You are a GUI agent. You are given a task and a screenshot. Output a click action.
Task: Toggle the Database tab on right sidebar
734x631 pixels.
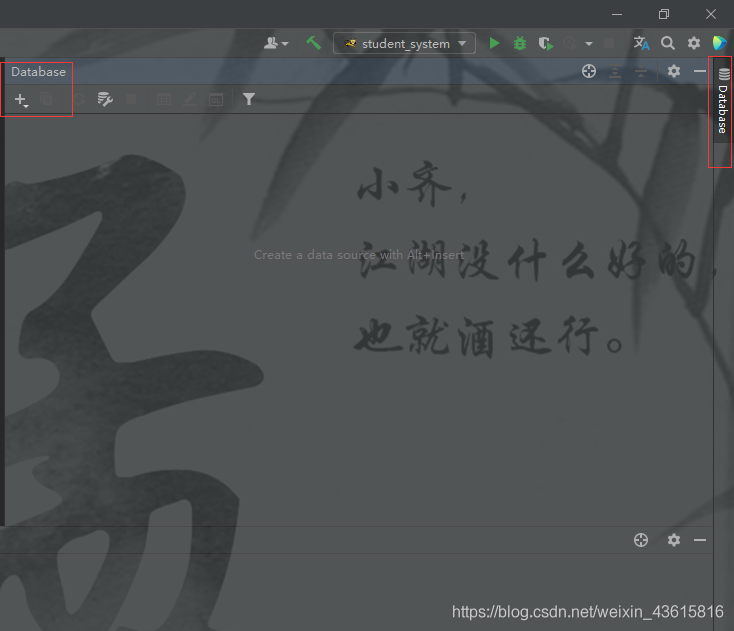click(x=723, y=100)
